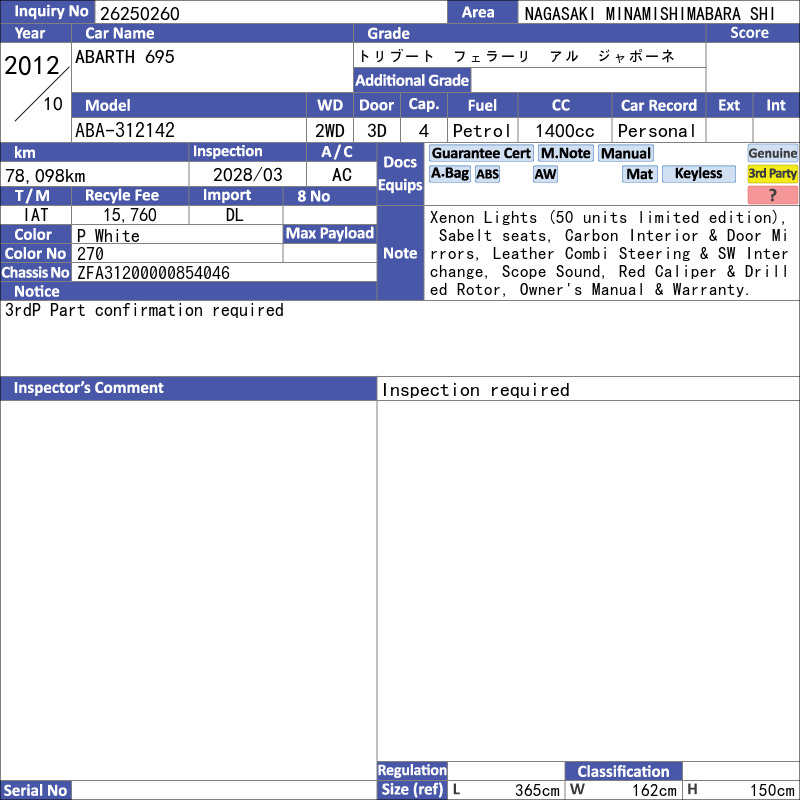Screen dimensions: 800x800
Task: Click the Guarantee Cert document badge
Action: point(481,153)
